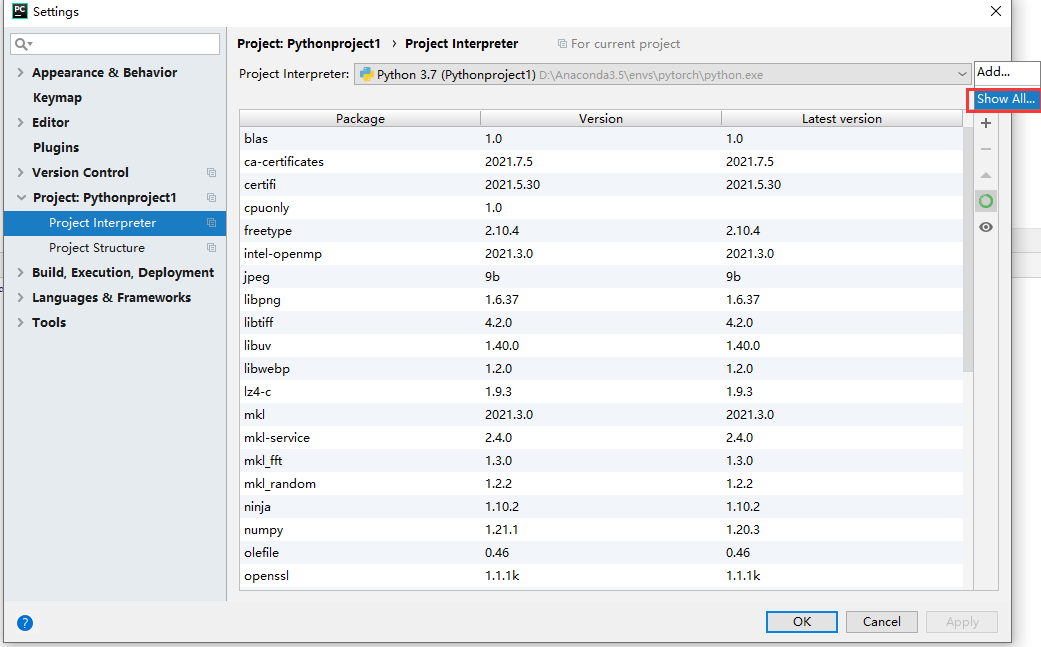Expand the Languages & Frameworks section

20,297
